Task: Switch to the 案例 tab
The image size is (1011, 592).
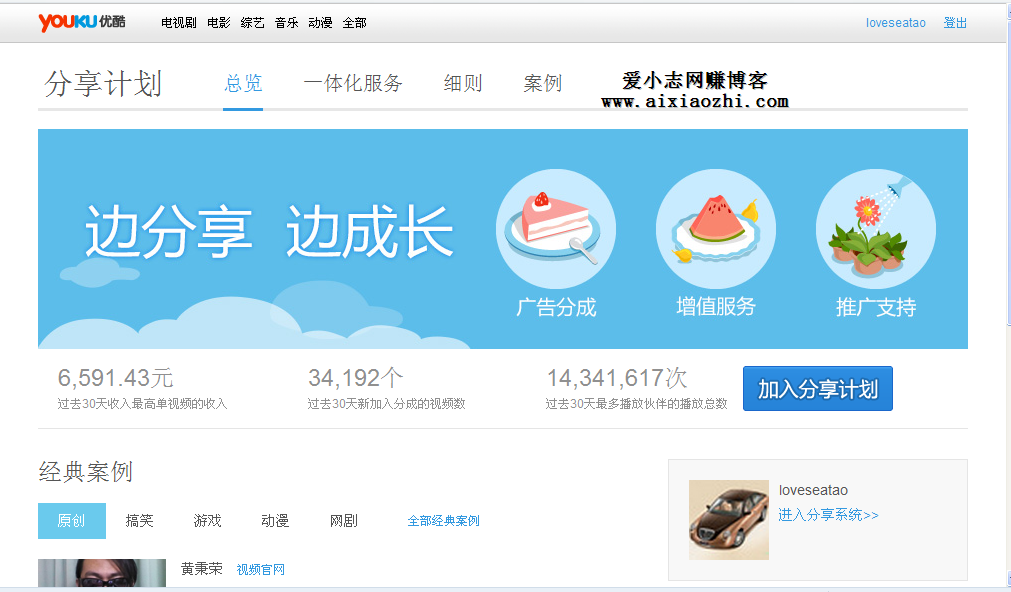Action: click(x=542, y=83)
